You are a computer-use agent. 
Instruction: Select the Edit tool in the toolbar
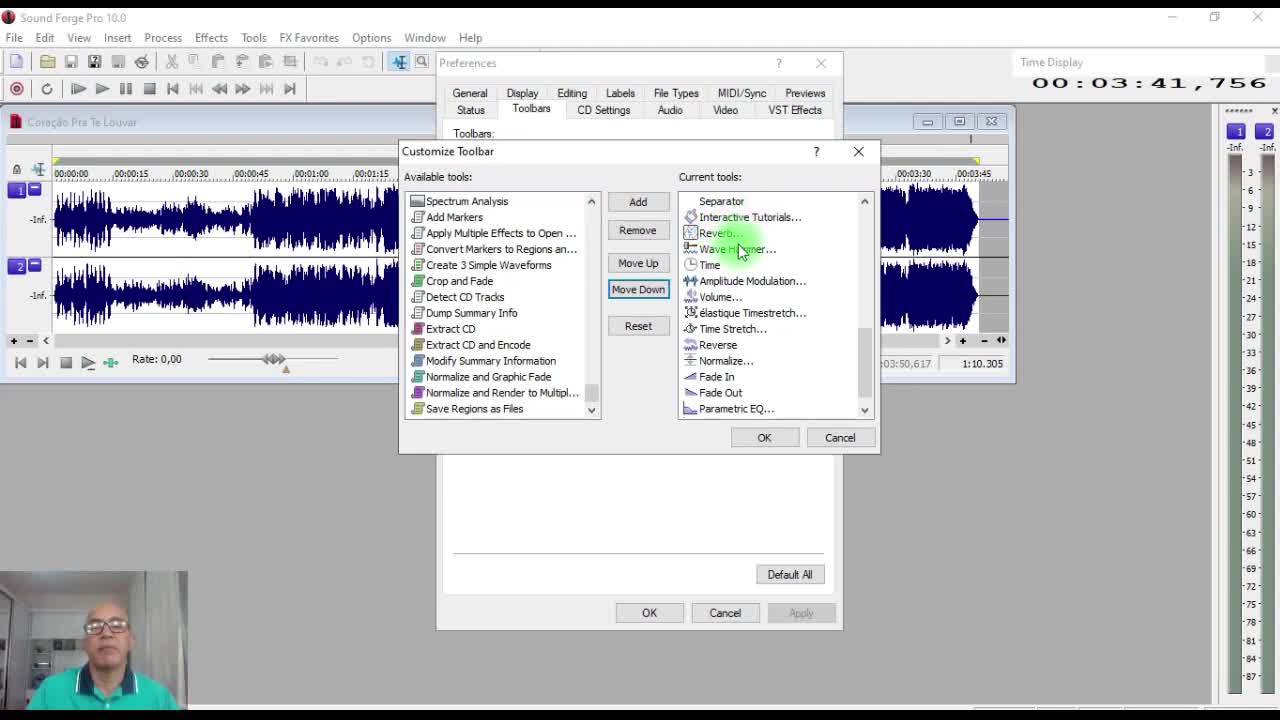[399, 62]
